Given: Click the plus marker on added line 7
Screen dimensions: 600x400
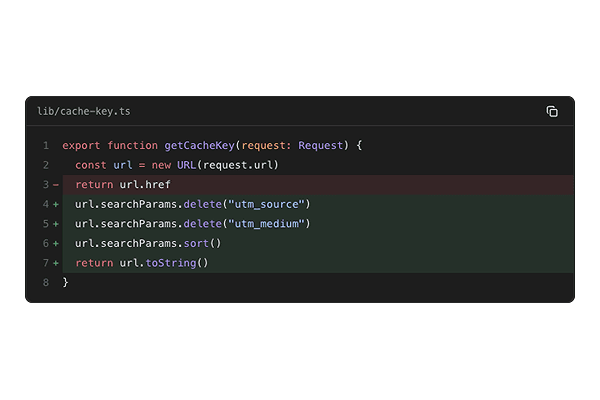Looking at the screenshot, I should point(56,263).
